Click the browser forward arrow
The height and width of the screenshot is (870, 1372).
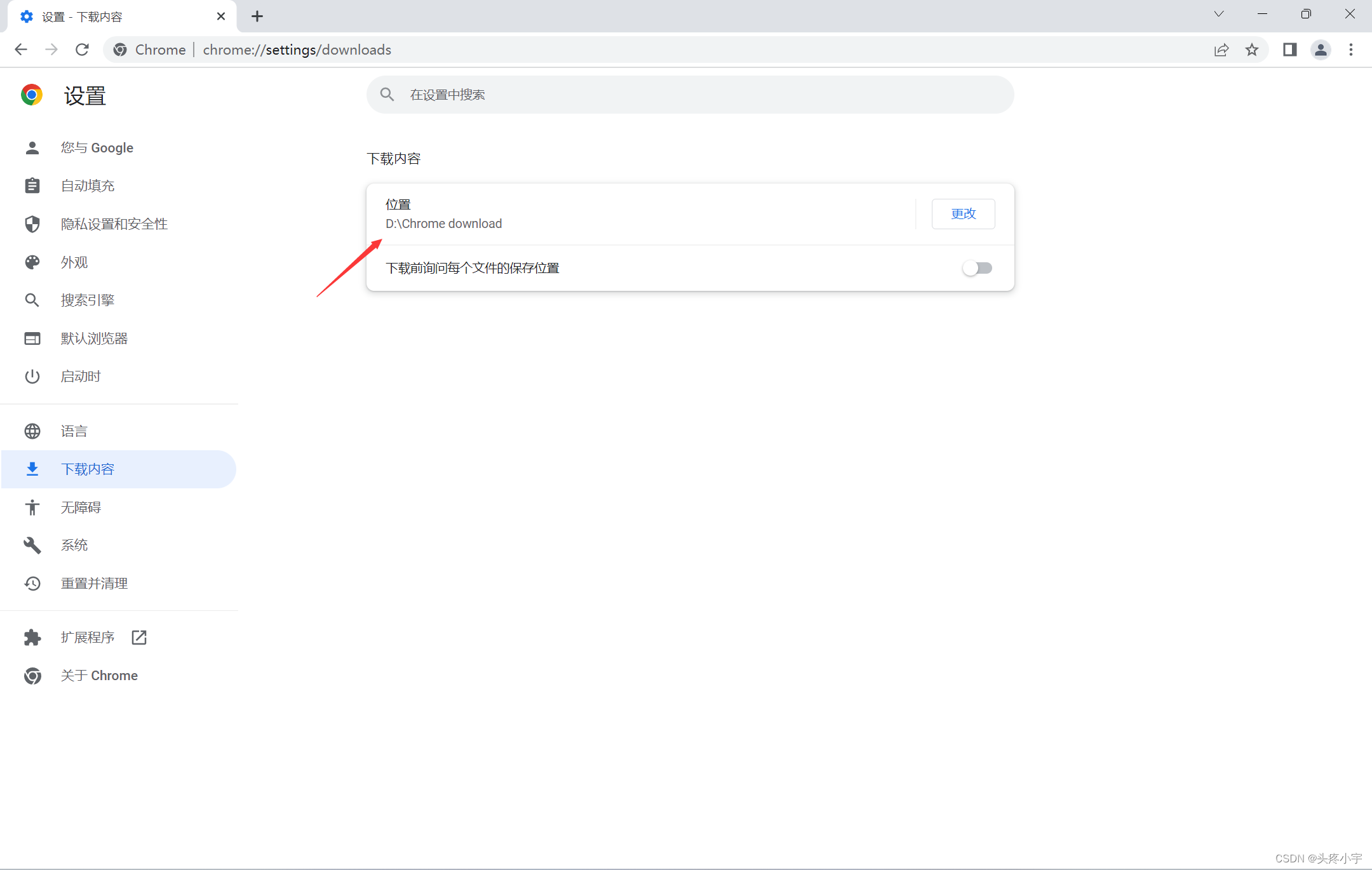point(51,50)
